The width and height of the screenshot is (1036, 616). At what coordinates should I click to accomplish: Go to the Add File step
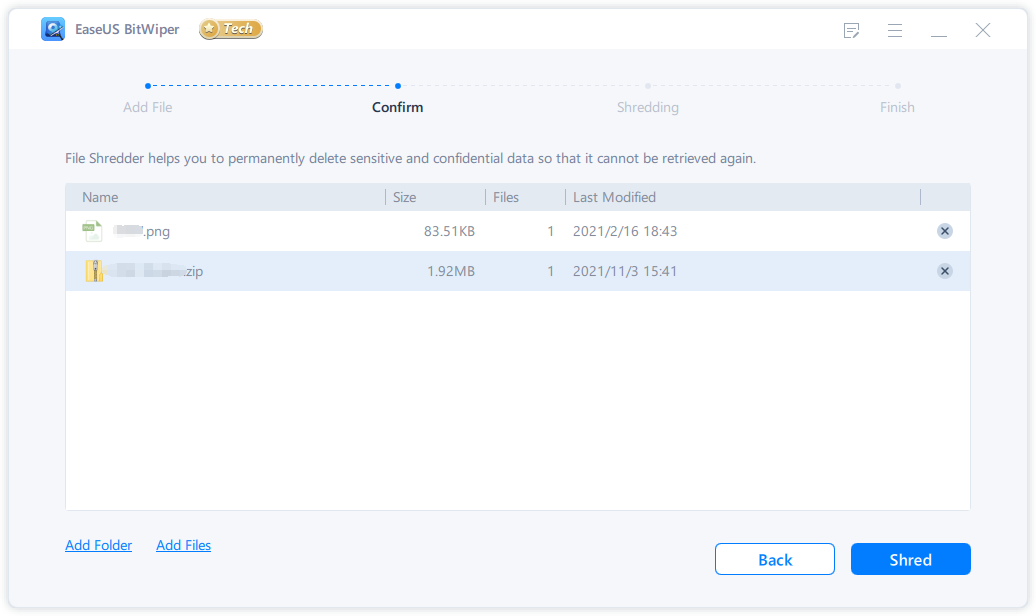point(147,107)
